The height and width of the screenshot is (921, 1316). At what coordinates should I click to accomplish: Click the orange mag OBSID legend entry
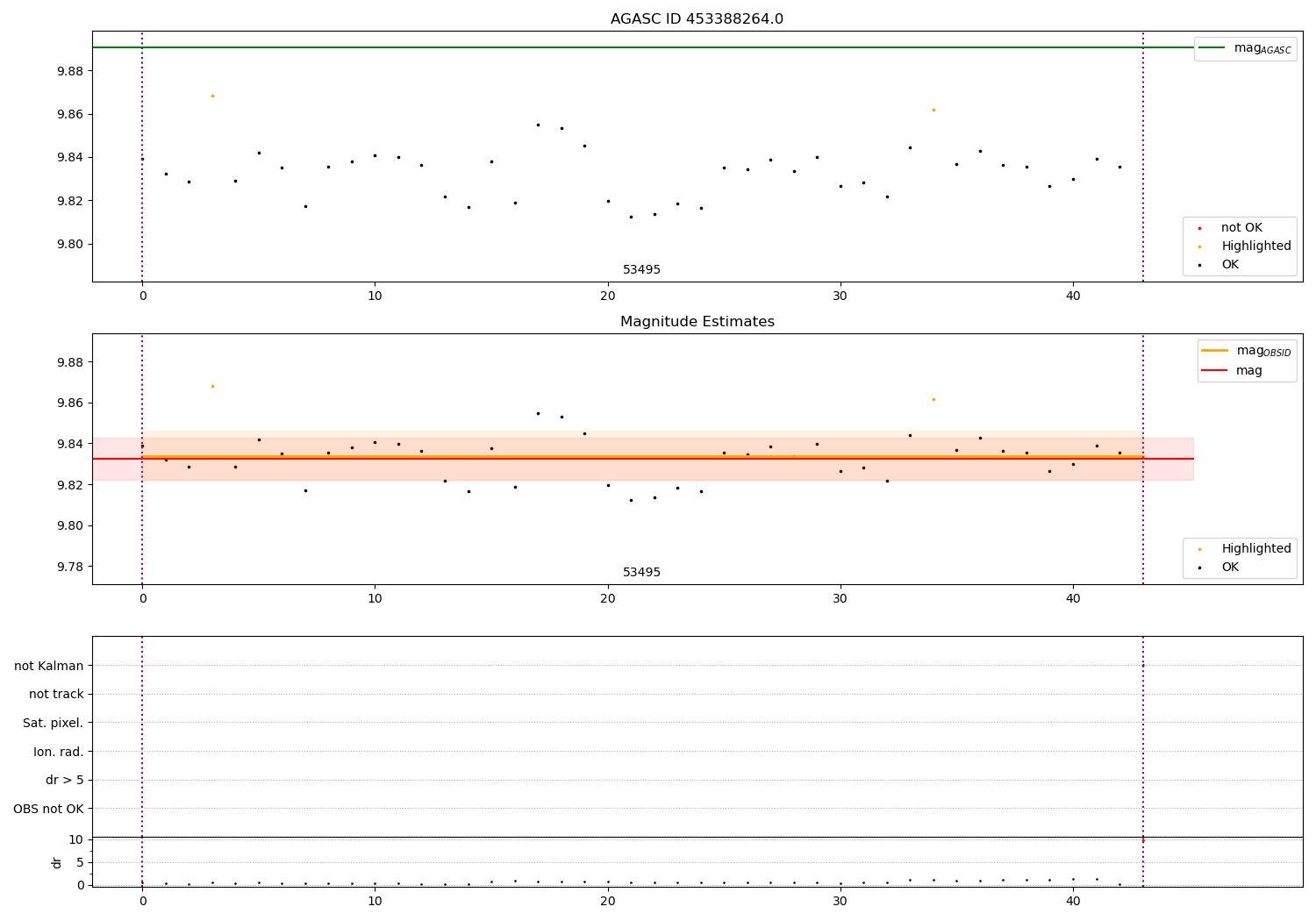coord(1246,351)
